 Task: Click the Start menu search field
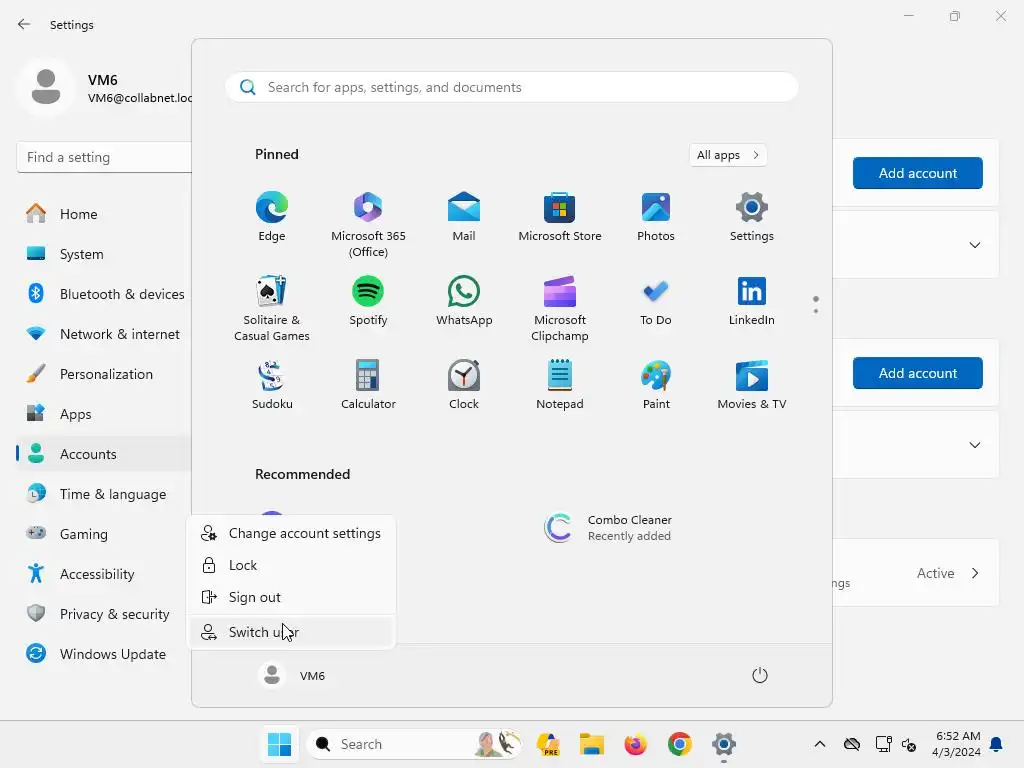pos(511,87)
